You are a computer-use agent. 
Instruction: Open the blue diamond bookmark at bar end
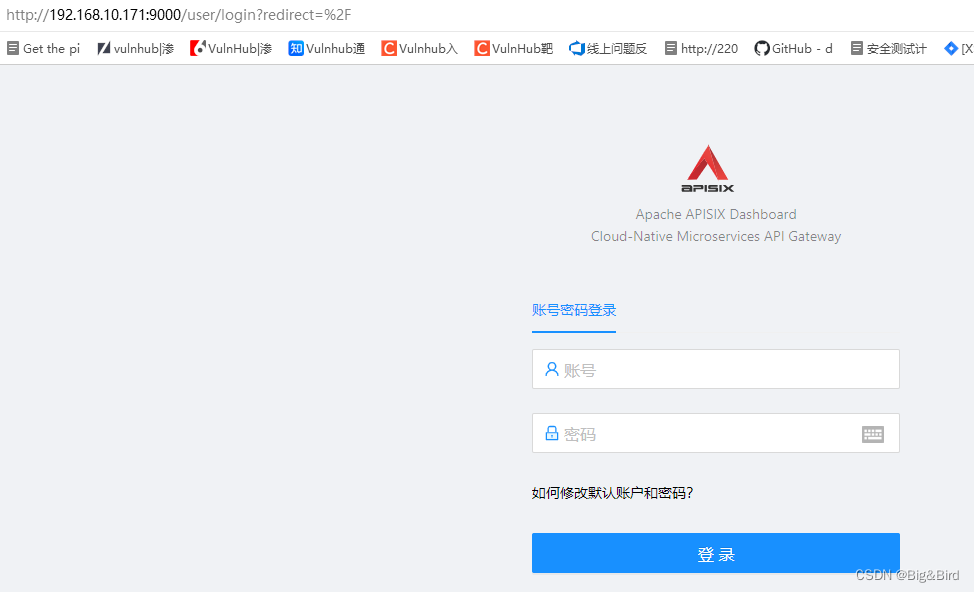click(958, 48)
